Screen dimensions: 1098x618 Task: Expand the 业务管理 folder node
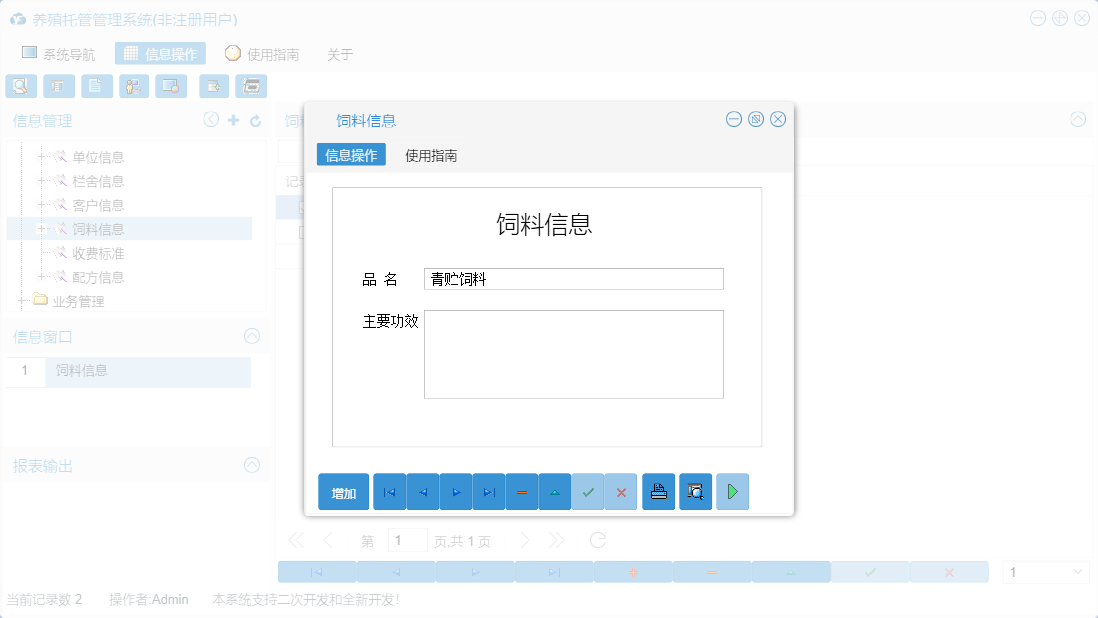(x=22, y=301)
